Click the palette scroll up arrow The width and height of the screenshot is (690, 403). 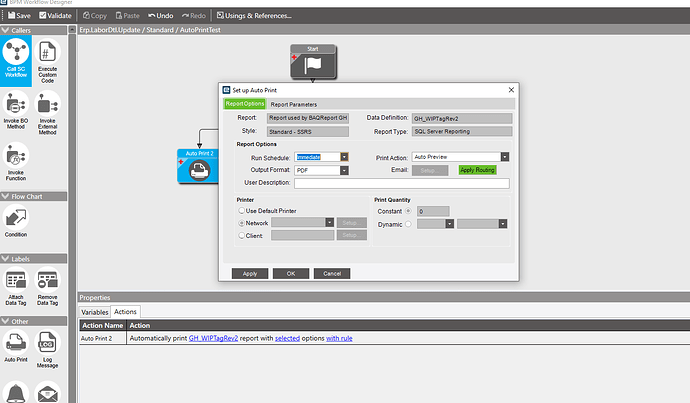click(72, 29)
